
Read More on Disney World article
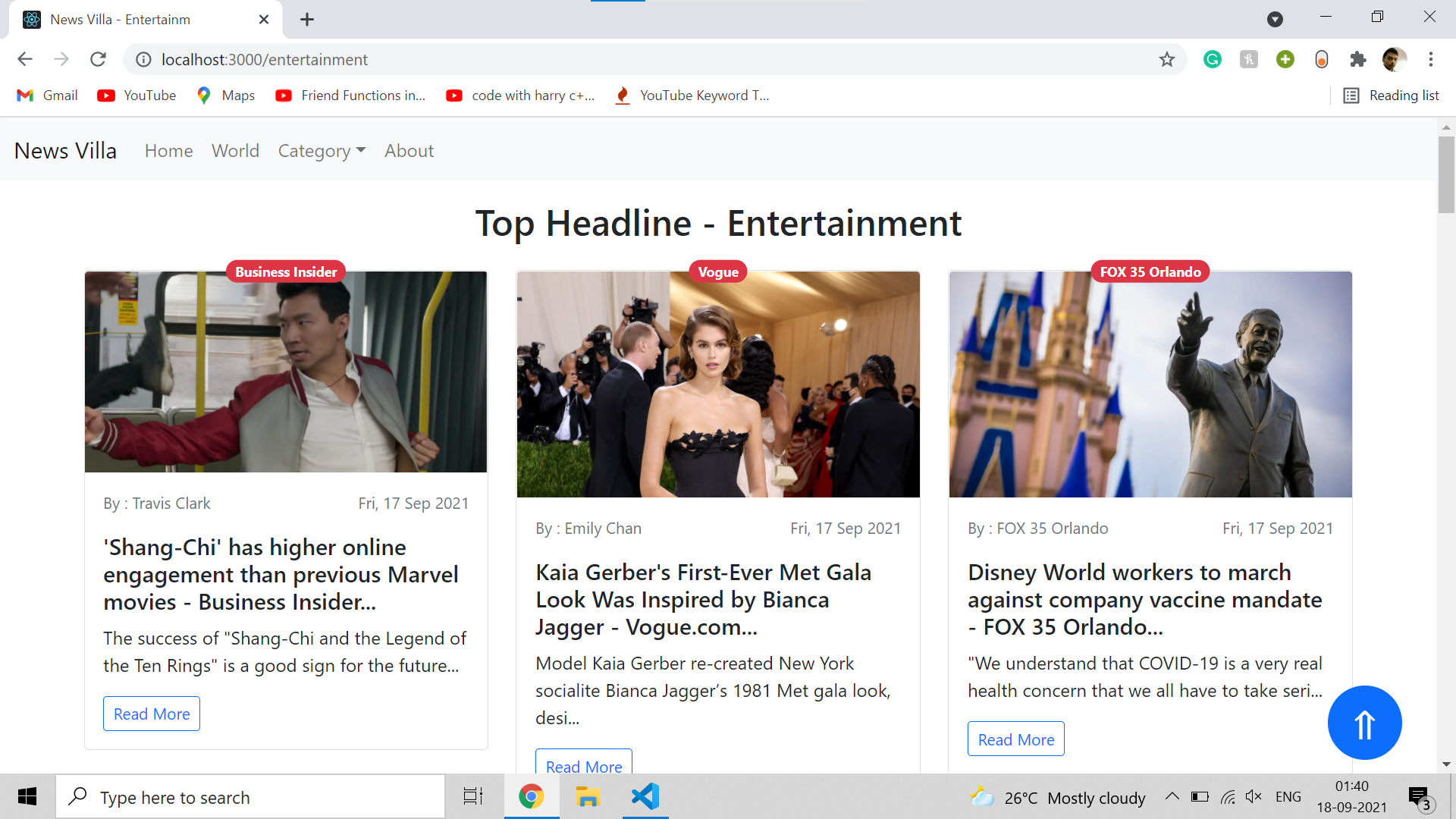[1015, 739]
